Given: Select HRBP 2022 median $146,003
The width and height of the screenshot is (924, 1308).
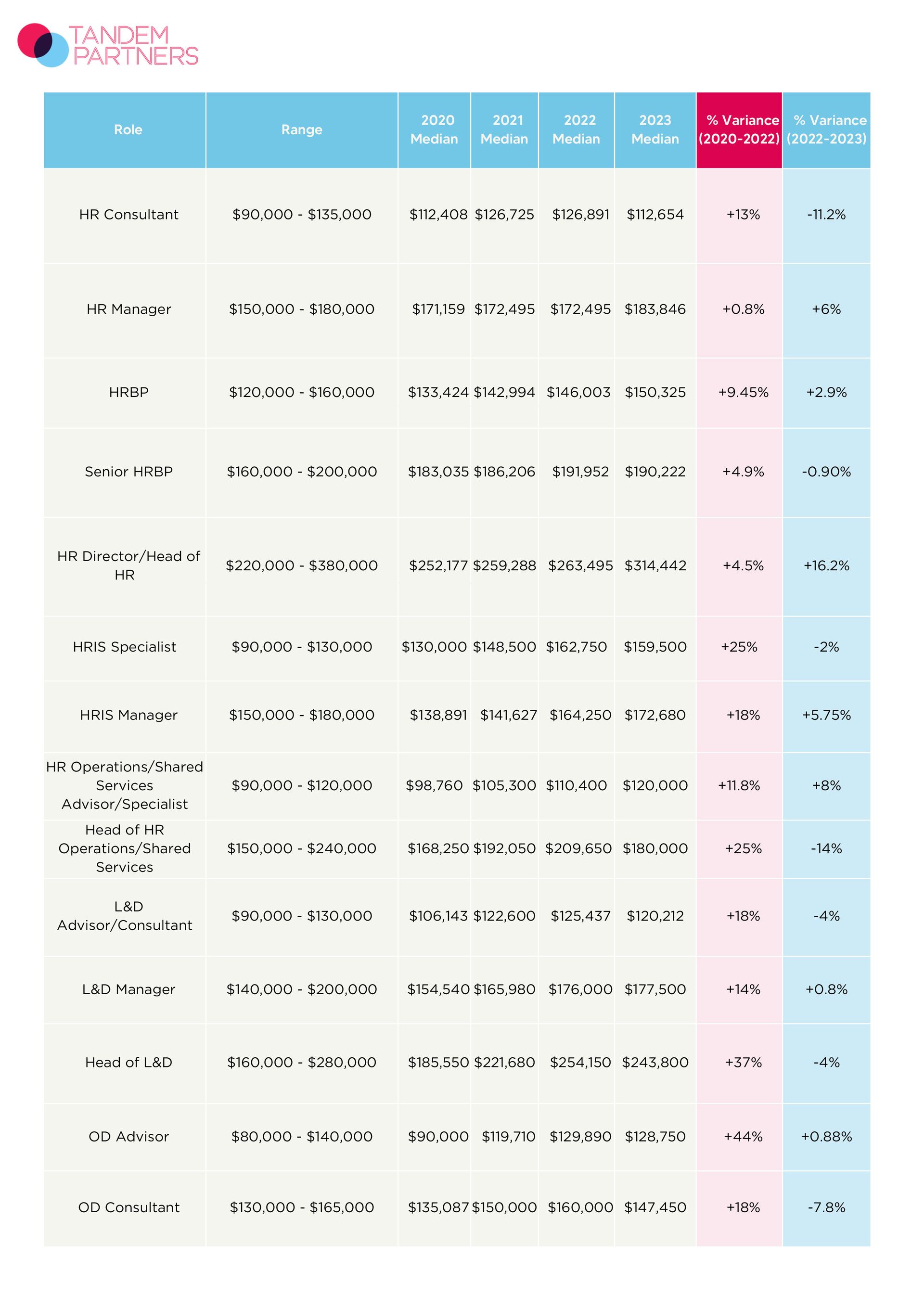Looking at the screenshot, I should tap(578, 393).
